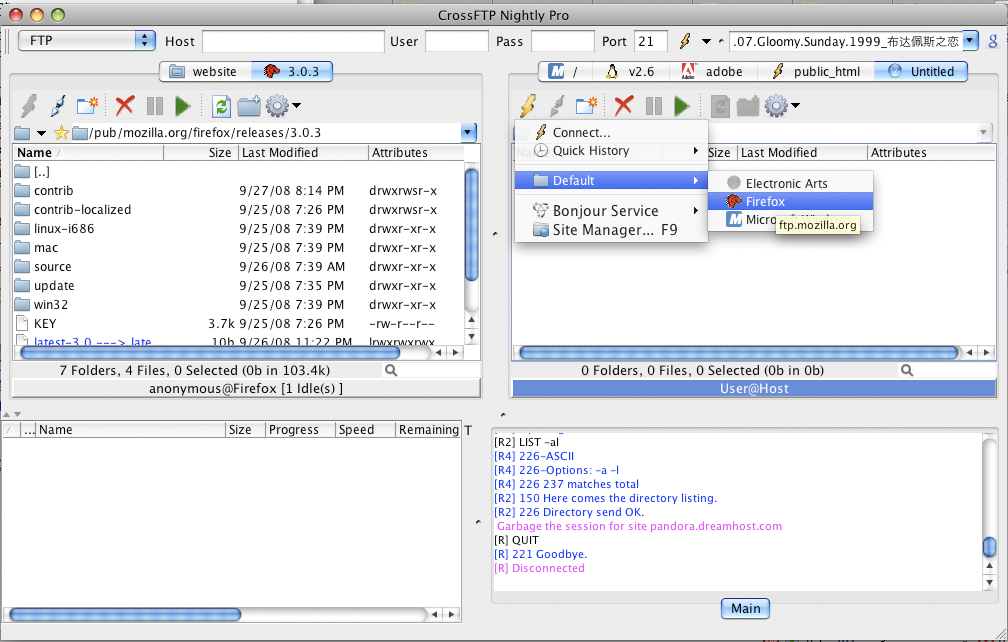Viewport: 1008px width, 642px height.
Task: Create a new folder in the left pane
Action: [x=249, y=106]
